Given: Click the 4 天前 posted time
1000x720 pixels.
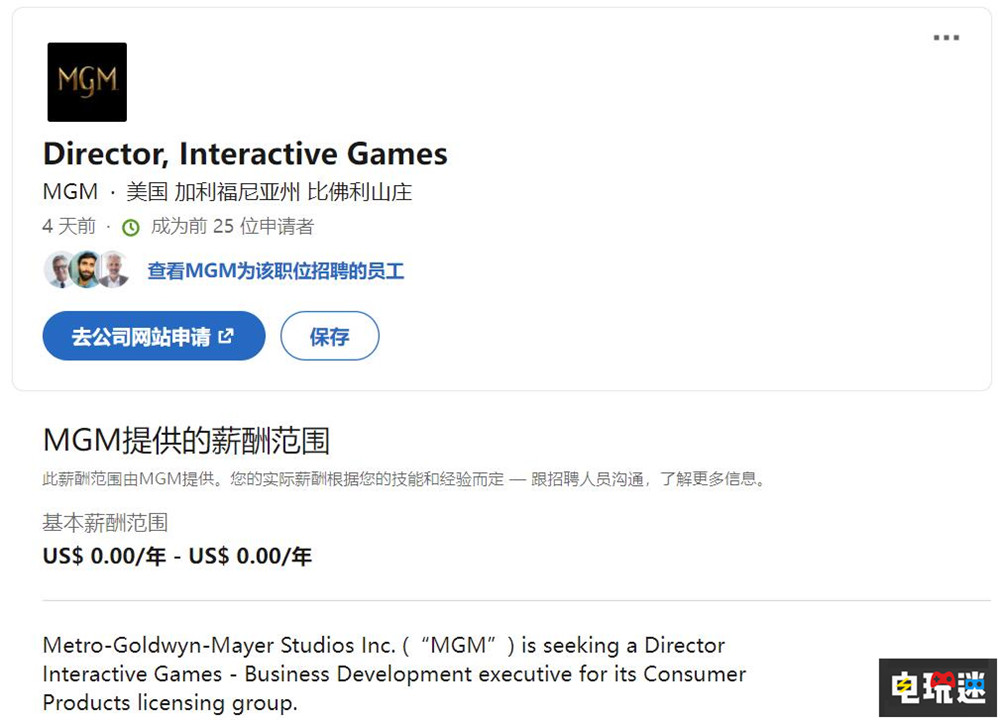Looking at the screenshot, I should click(x=69, y=227).
